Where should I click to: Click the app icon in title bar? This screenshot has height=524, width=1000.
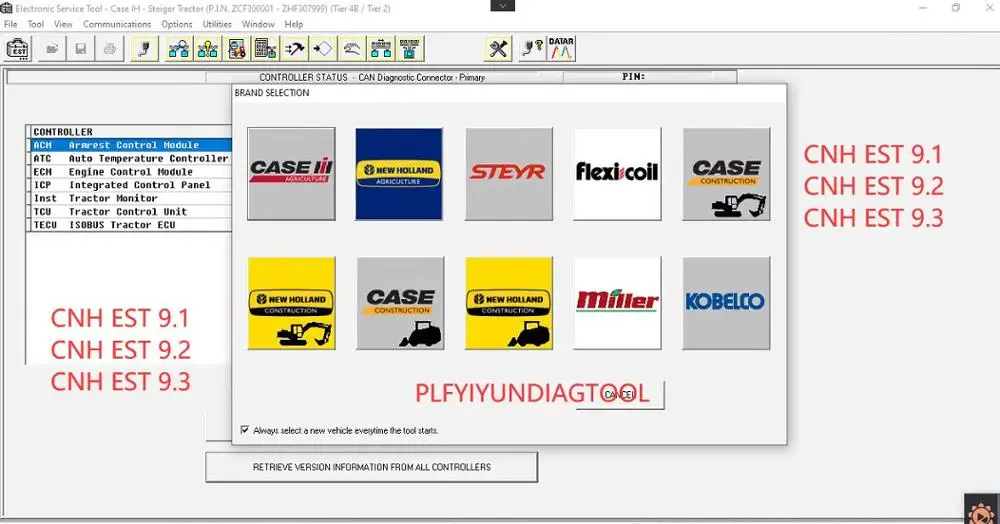[6, 8]
